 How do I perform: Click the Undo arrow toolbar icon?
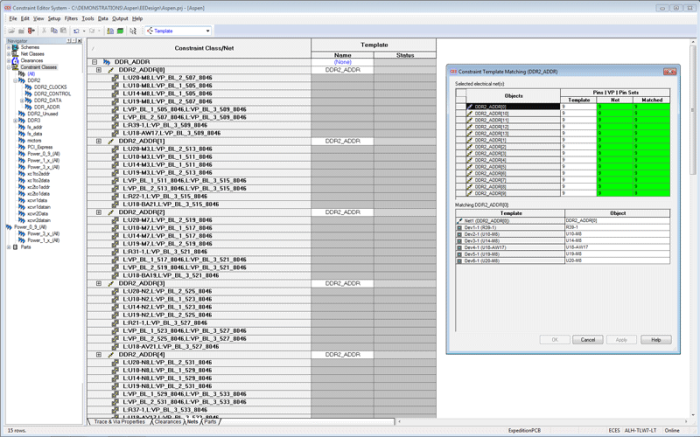[76, 31]
